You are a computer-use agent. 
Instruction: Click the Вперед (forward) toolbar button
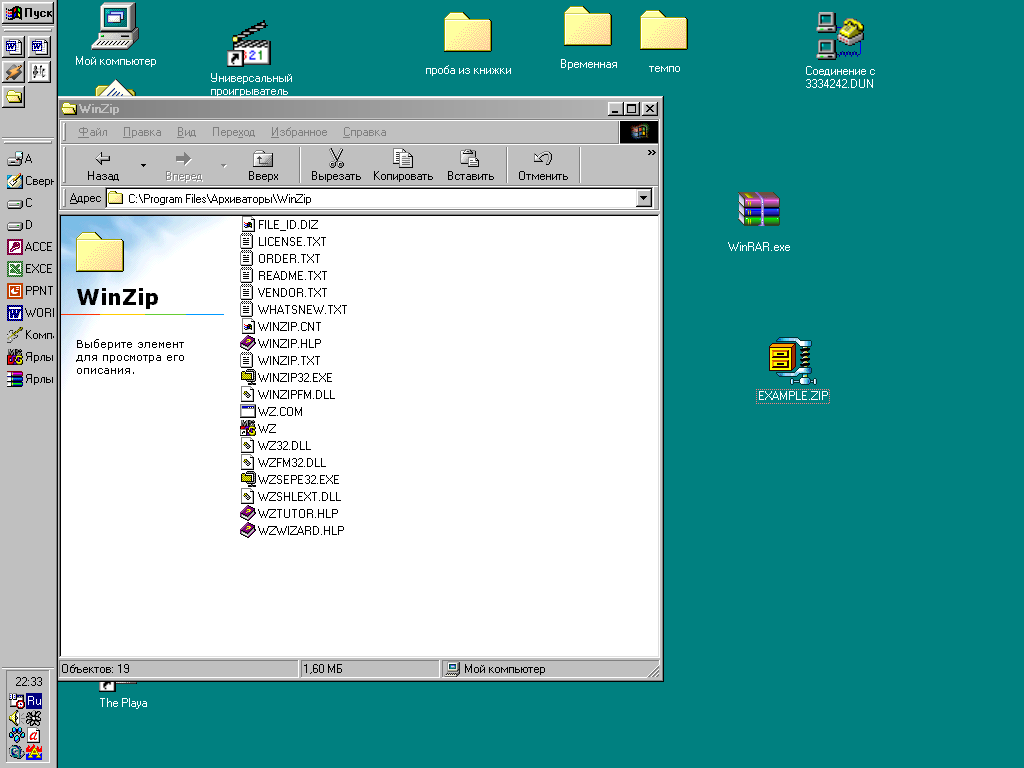pyautogui.click(x=184, y=165)
